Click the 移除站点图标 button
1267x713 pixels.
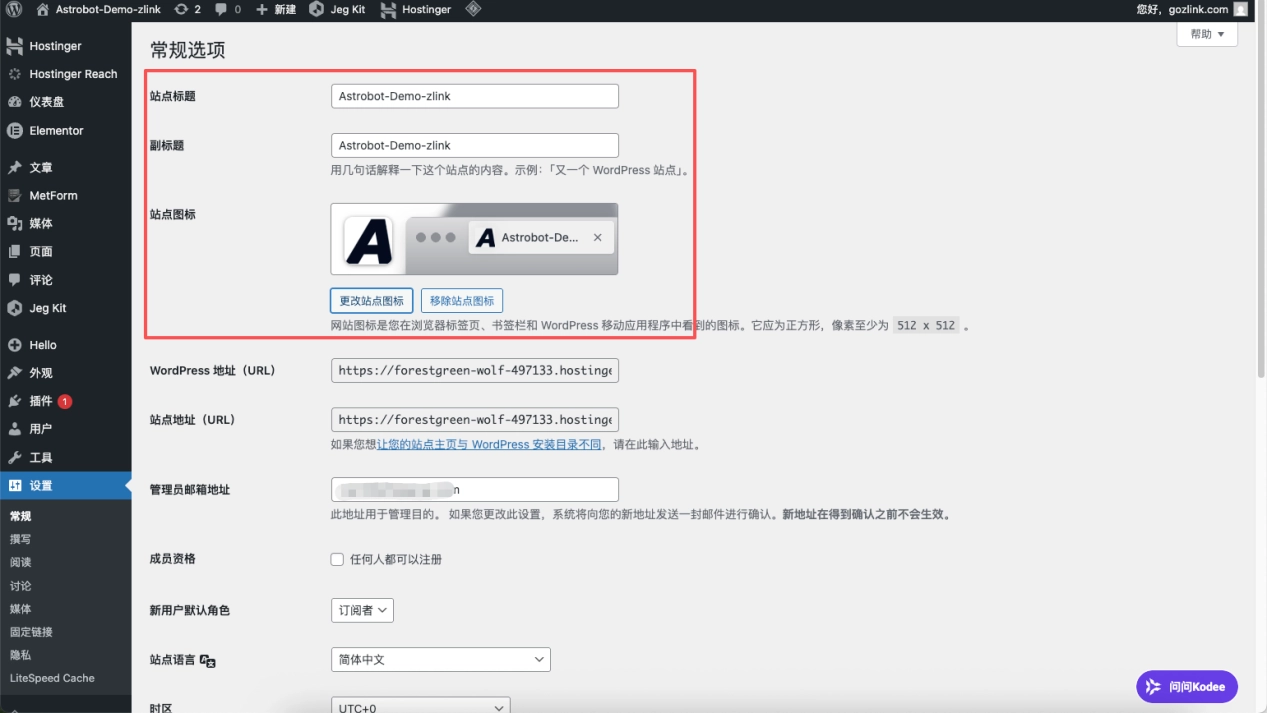click(461, 300)
